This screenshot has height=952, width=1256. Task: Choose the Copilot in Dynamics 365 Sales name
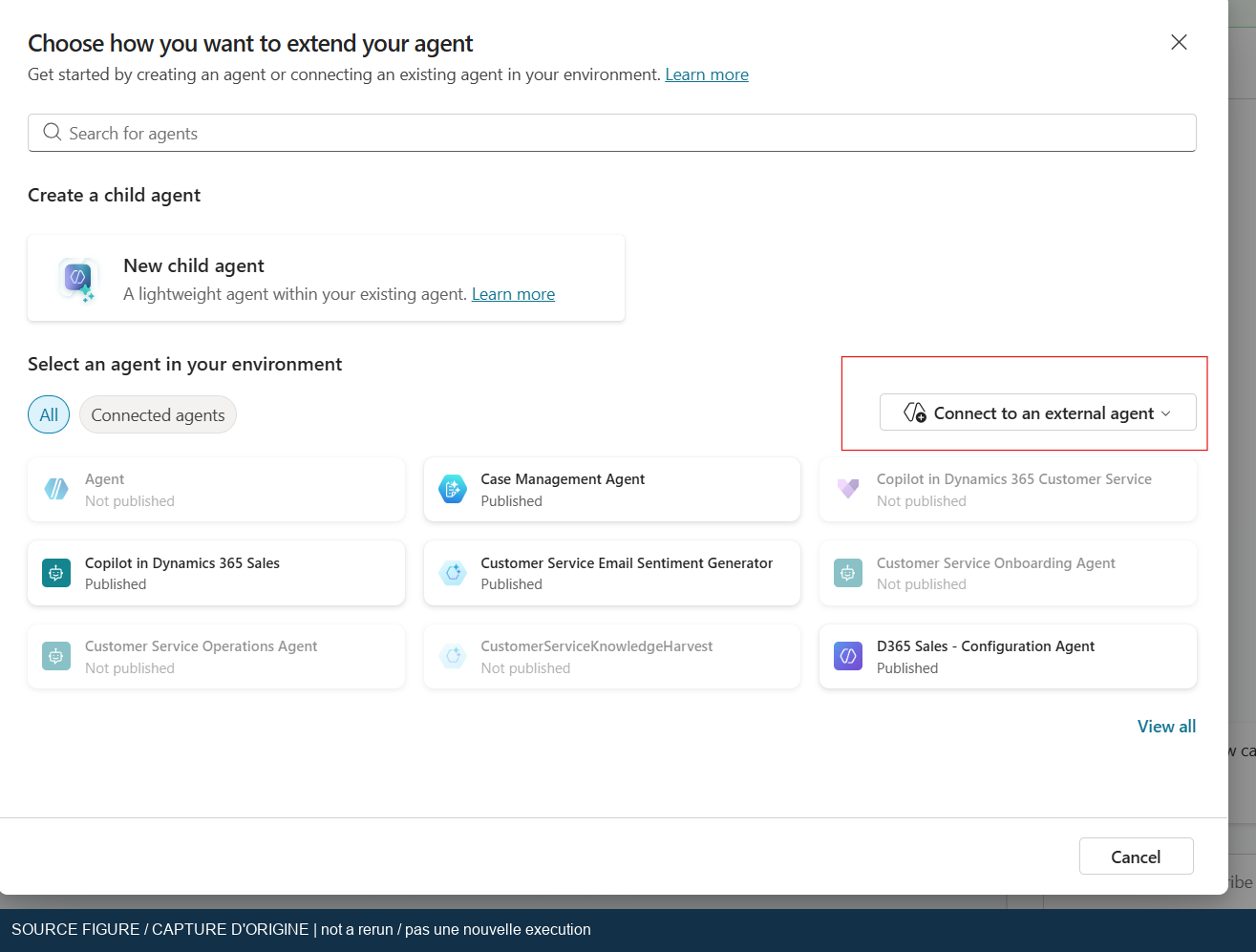click(182, 563)
